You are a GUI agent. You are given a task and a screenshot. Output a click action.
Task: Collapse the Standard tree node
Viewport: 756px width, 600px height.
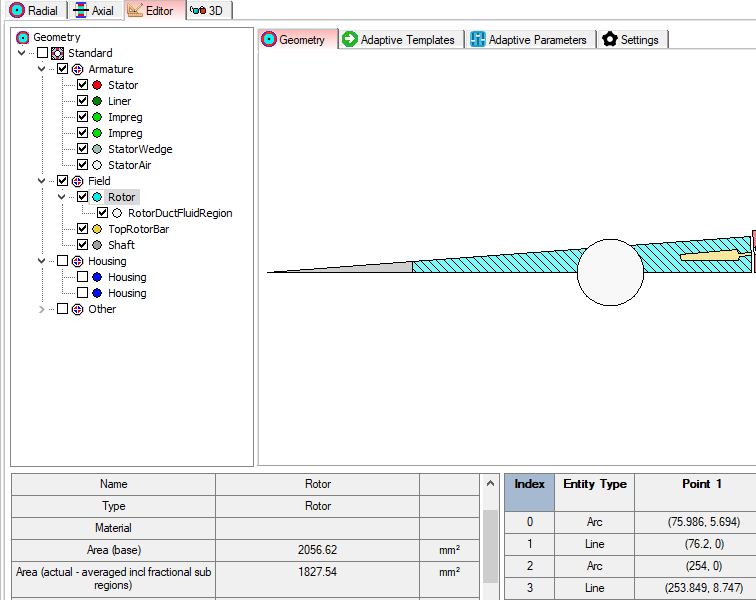22,53
